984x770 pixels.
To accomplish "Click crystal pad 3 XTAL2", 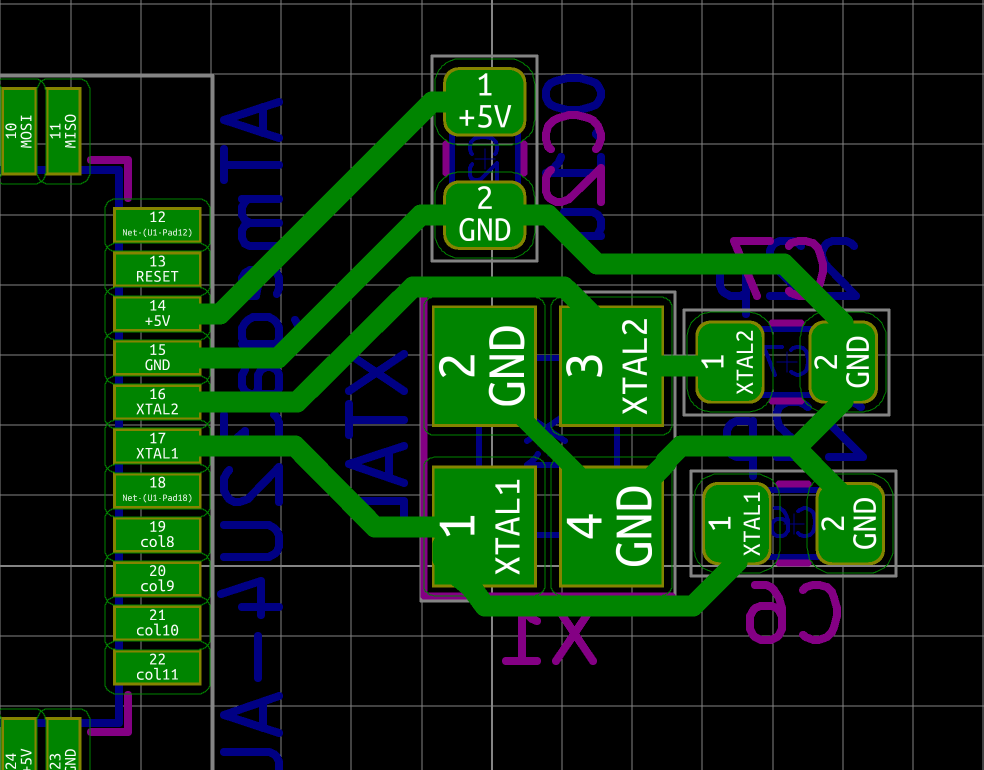I will click(611, 366).
